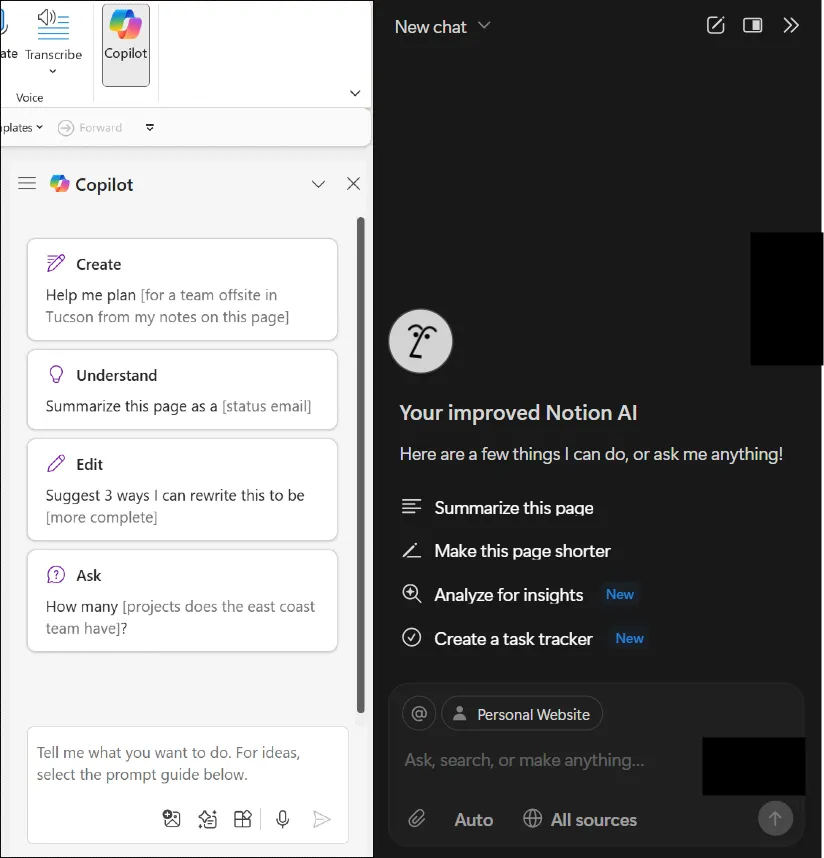Collapse the Copilot pane with chevron
This screenshot has height=858, width=824.
tap(318, 184)
